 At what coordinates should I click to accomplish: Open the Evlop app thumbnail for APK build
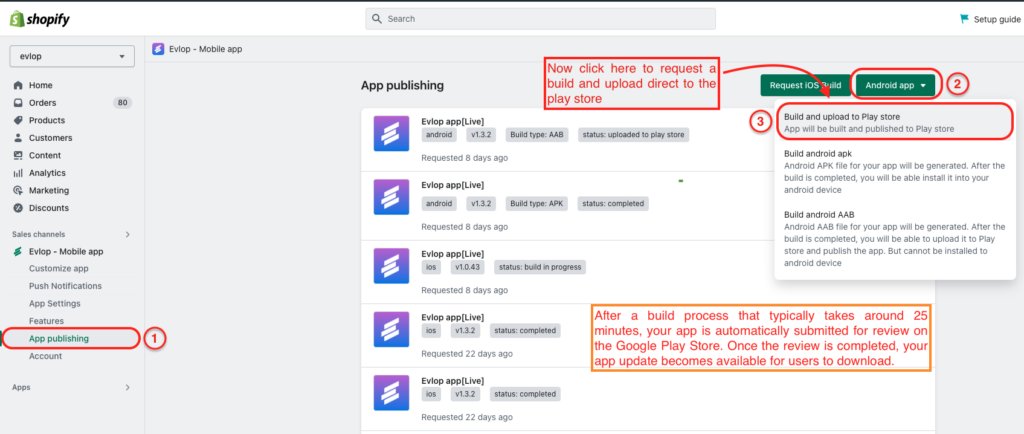click(391, 197)
